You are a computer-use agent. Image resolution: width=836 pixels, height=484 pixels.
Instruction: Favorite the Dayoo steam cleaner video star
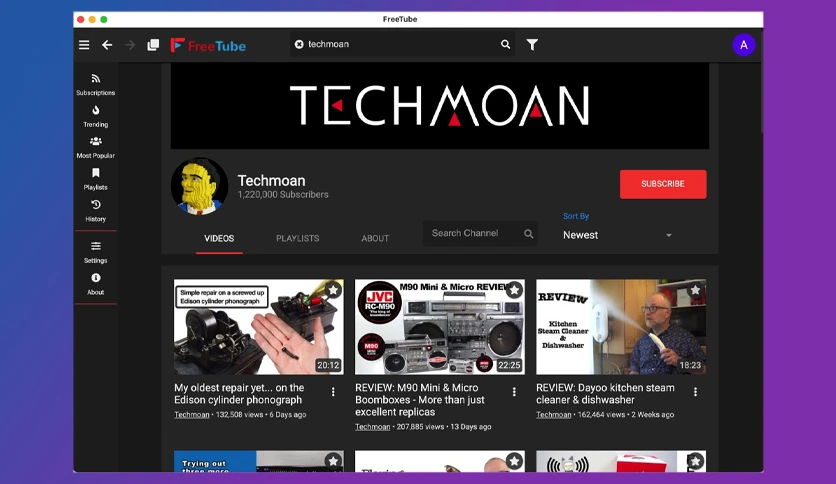pos(695,290)
